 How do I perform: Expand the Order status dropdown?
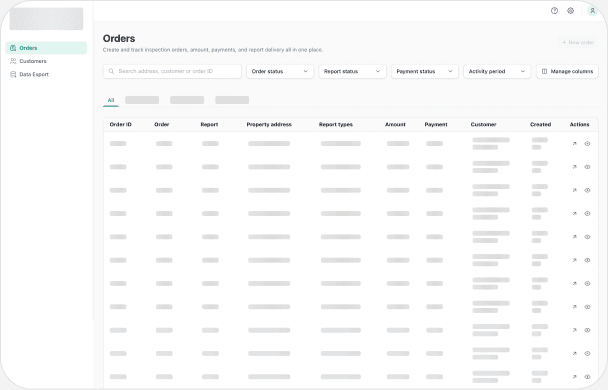[280, 71]
